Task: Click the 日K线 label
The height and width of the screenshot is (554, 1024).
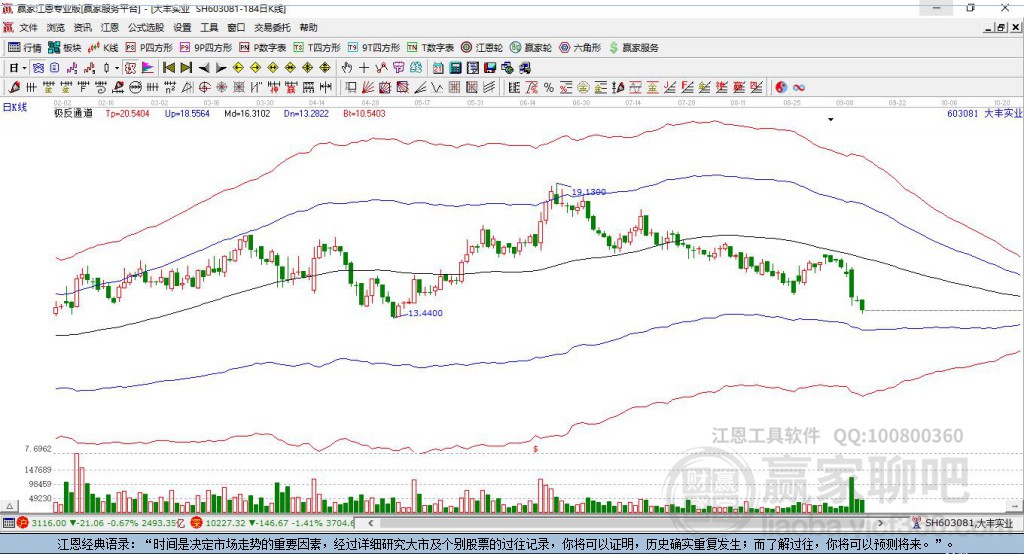Action: 15,108
